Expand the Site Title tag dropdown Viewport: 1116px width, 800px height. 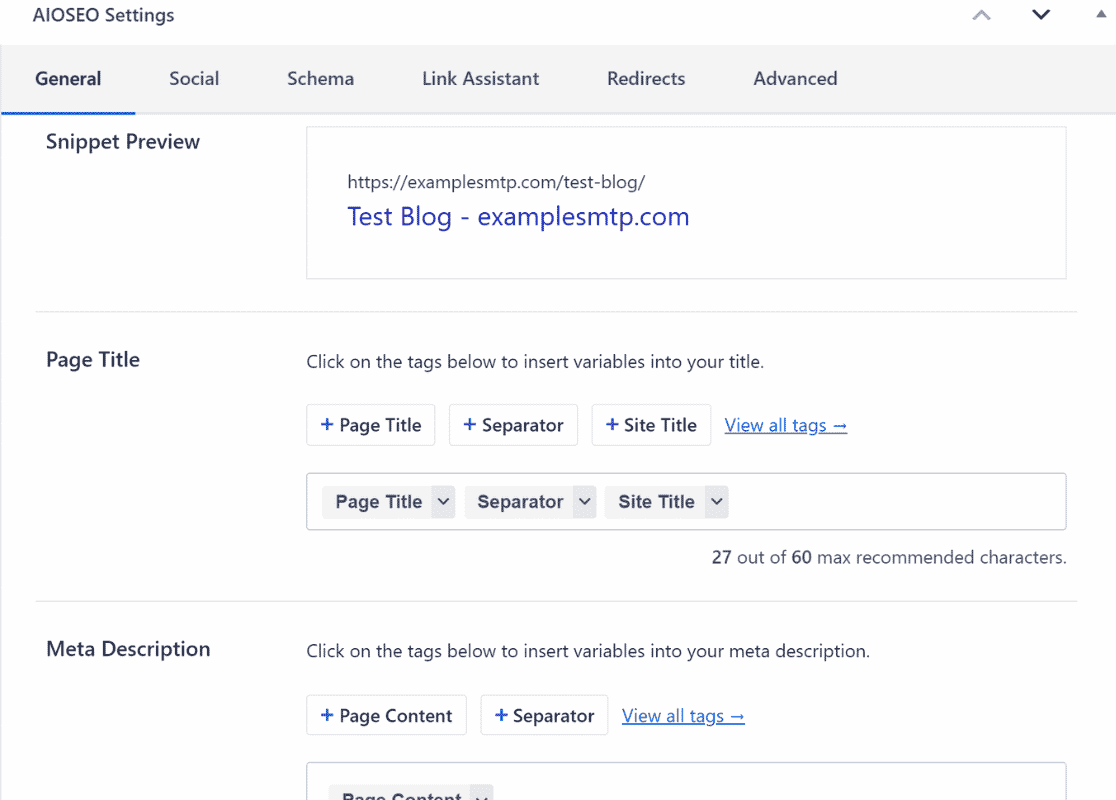coord(716,502)
